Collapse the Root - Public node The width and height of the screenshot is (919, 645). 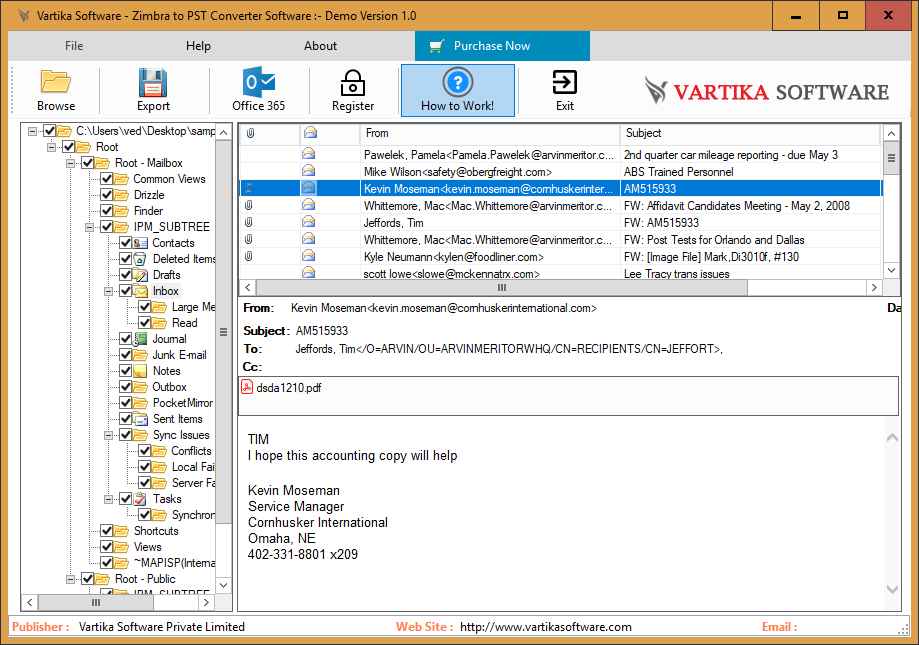(70, 579)
